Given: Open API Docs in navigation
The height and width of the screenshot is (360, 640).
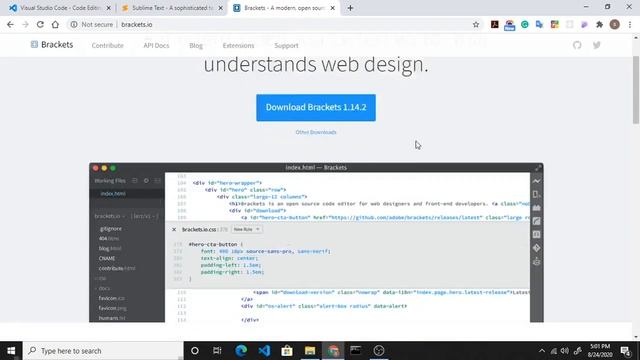Looking at the screenshot, I should pos(156,45).
